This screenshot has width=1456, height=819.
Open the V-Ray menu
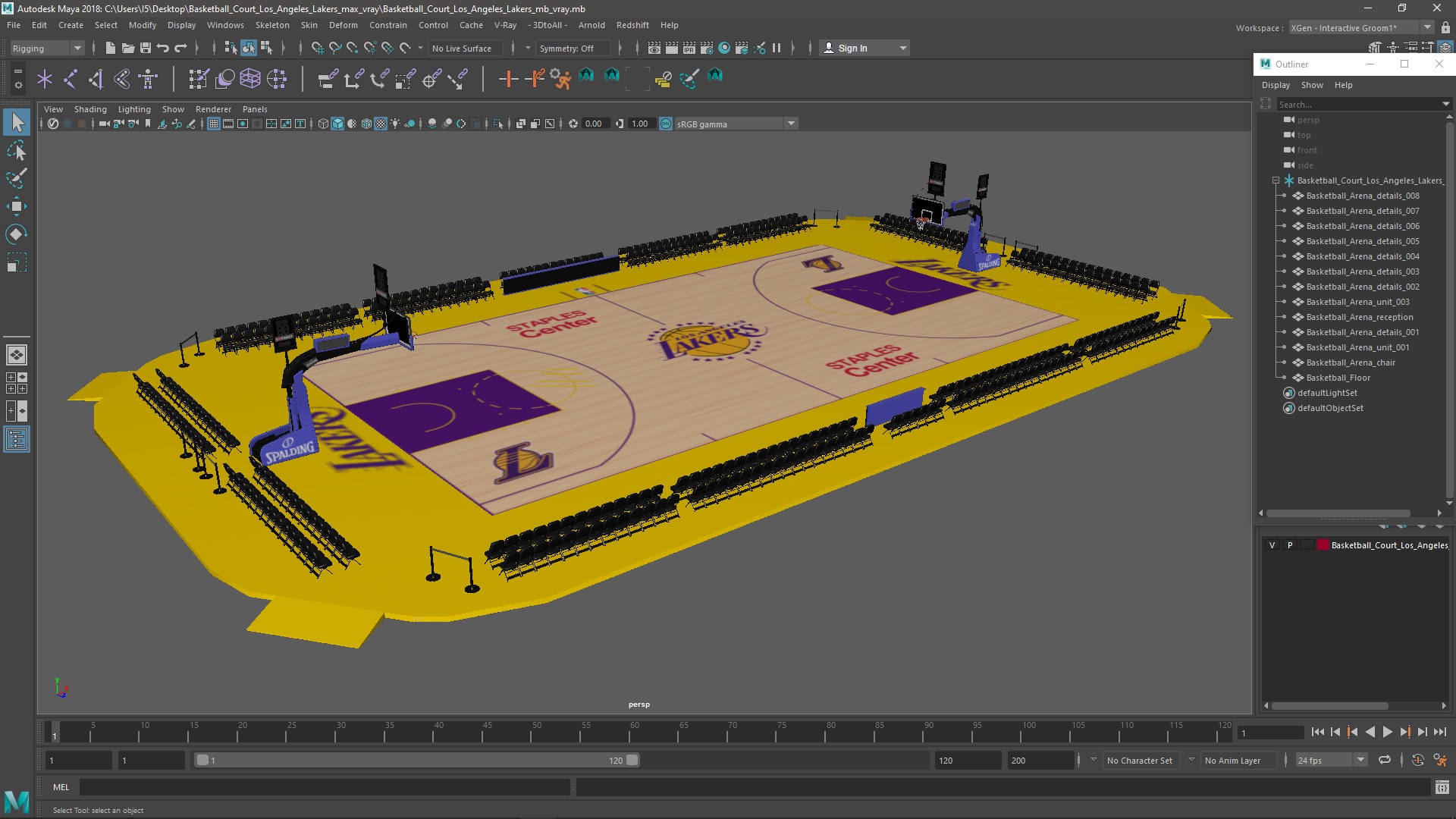click(505, 25)
